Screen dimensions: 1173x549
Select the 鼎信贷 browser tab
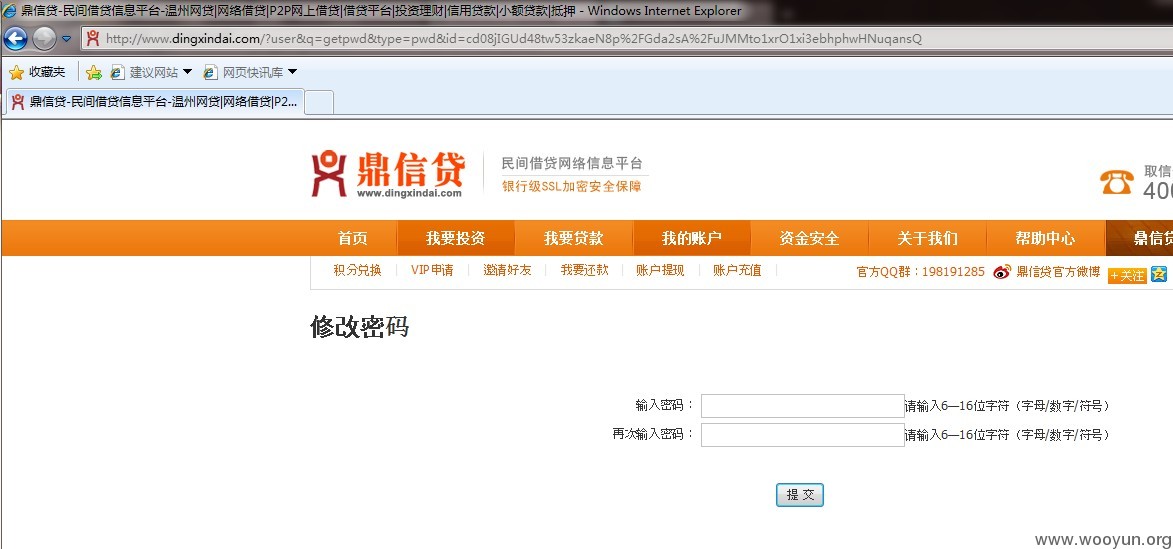tap(155, 102)
